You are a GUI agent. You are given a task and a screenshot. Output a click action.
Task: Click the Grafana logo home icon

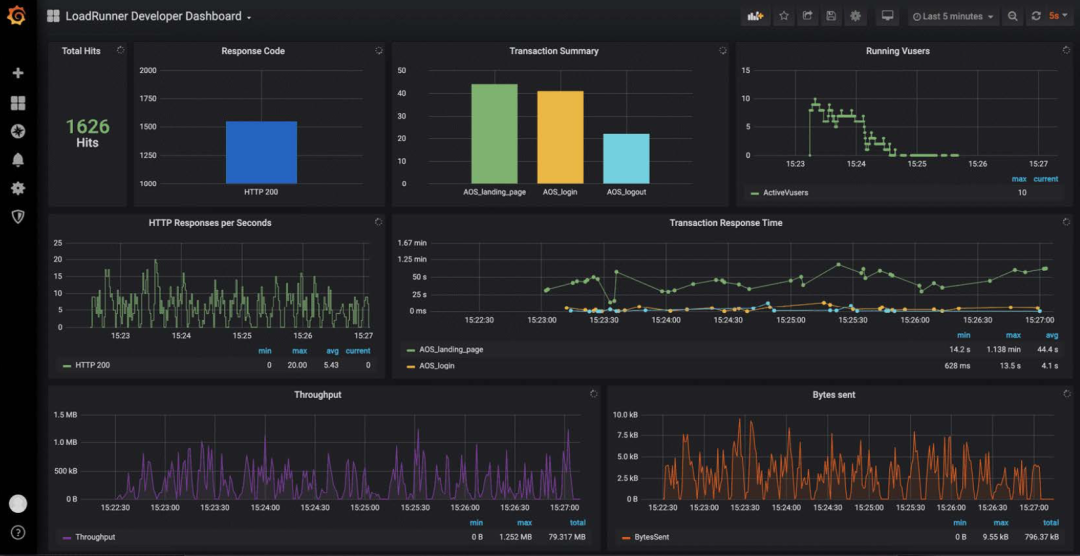(17, 16)
